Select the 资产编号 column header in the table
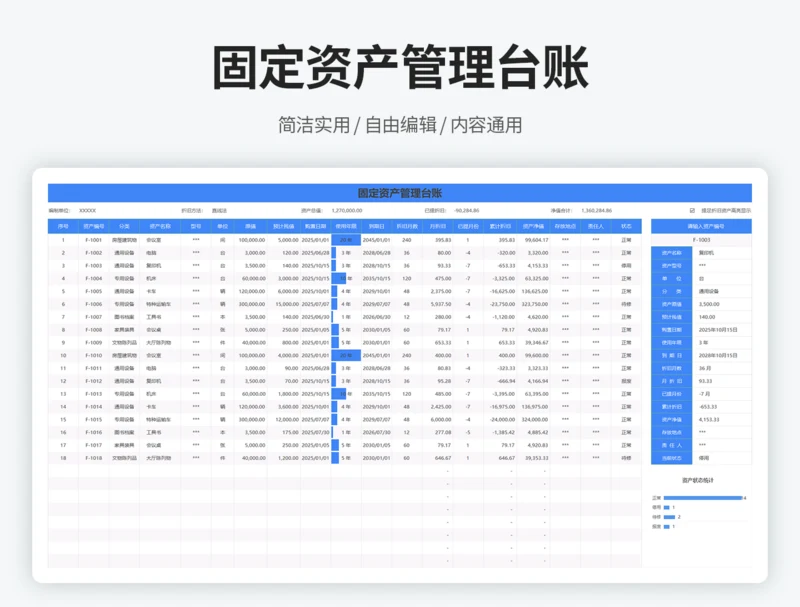 click(x=93, y=226)
